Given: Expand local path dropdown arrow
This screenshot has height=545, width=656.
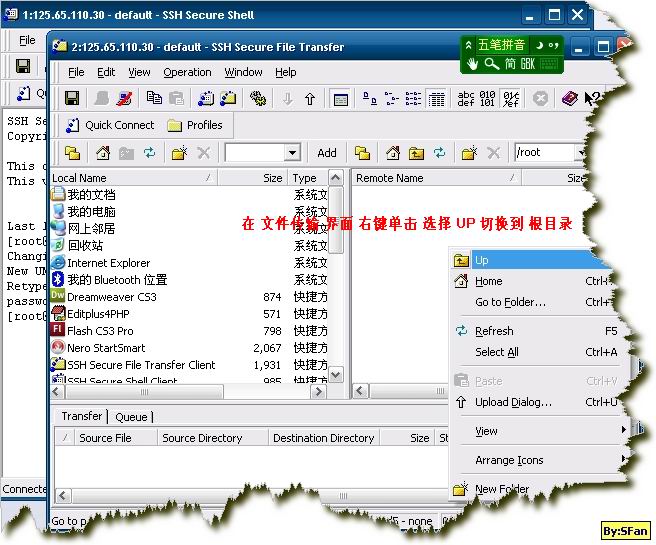Looking at the screenshot, I should tap(292, 153).
